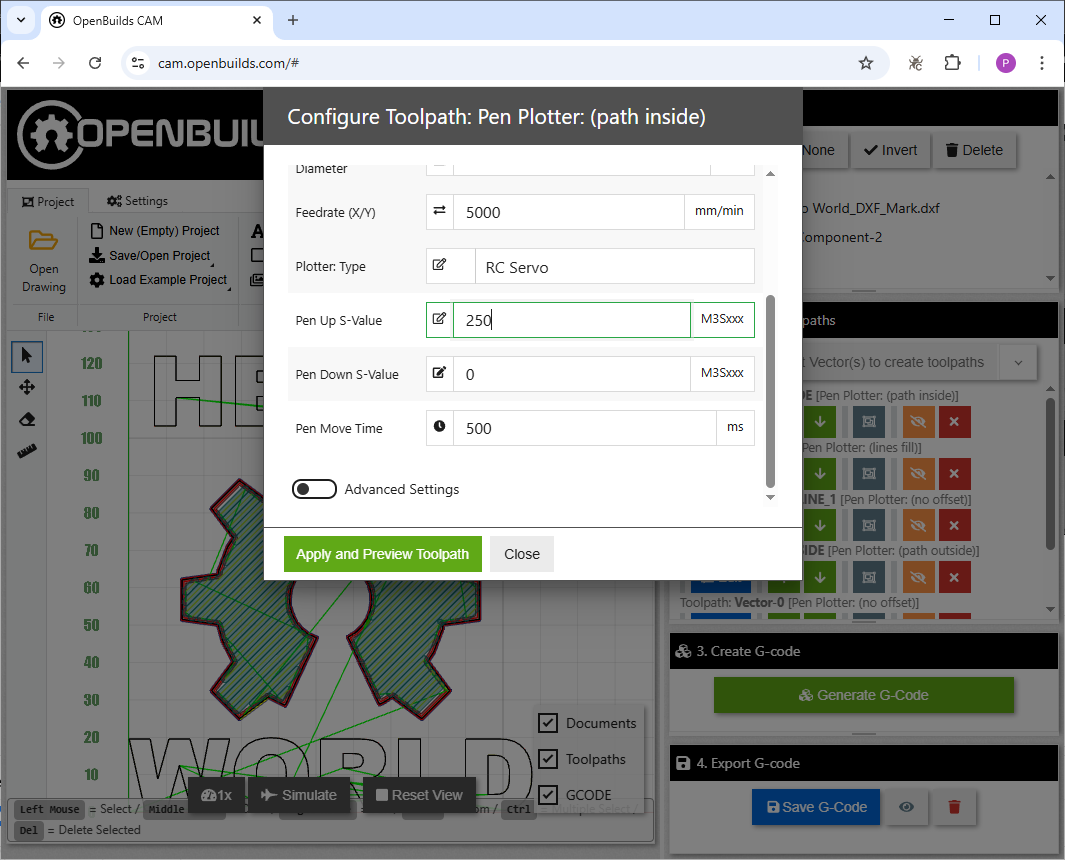Uncheck the Documents checkbox
Image resolution: width=1065 pixels, height=860 pixels.
(547, 723)
